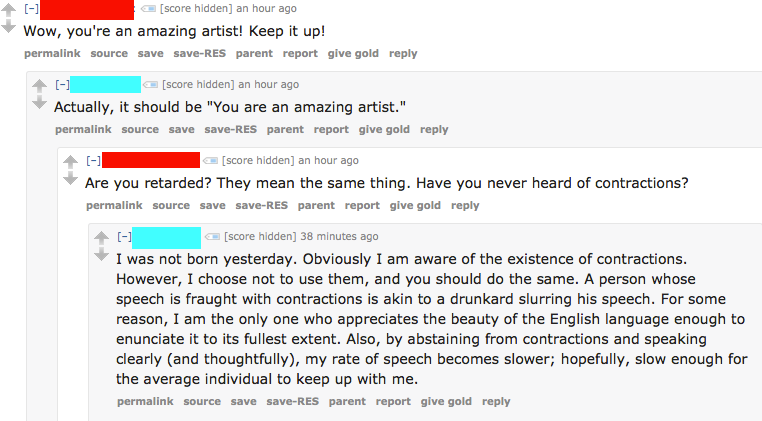Give gold to the "Actually, it should be" comment
762x421 pixels.
point(384,130)
